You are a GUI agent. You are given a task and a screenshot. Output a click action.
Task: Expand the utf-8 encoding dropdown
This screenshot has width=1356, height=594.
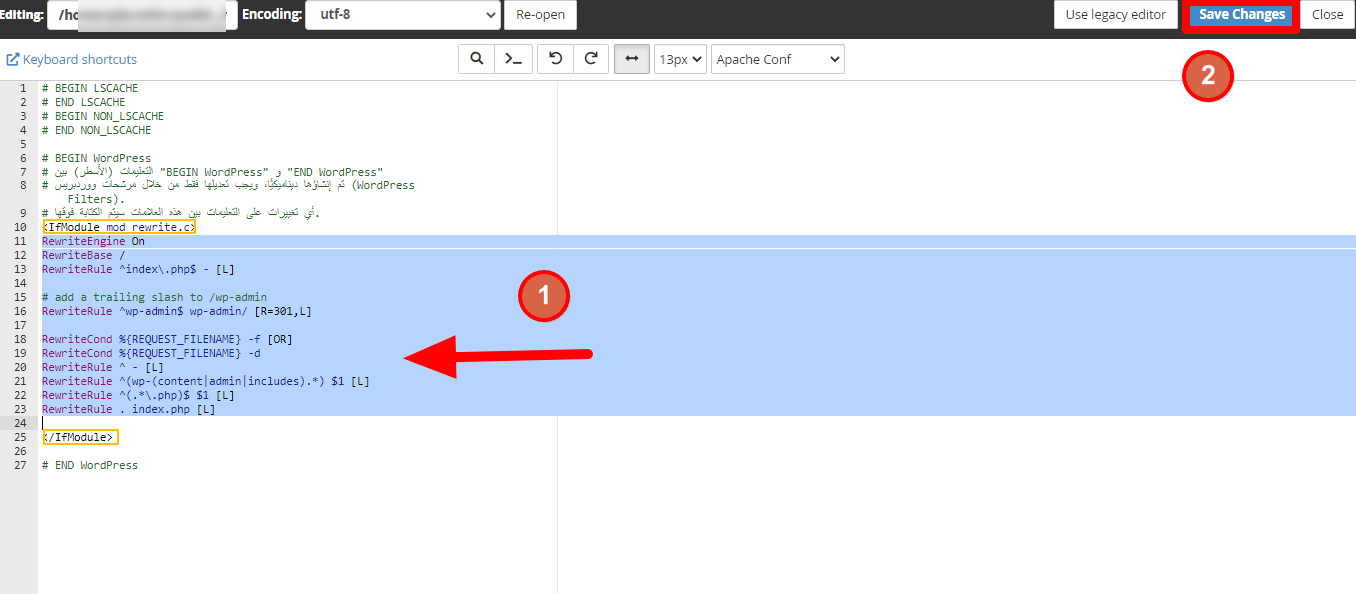coord(402,15)
